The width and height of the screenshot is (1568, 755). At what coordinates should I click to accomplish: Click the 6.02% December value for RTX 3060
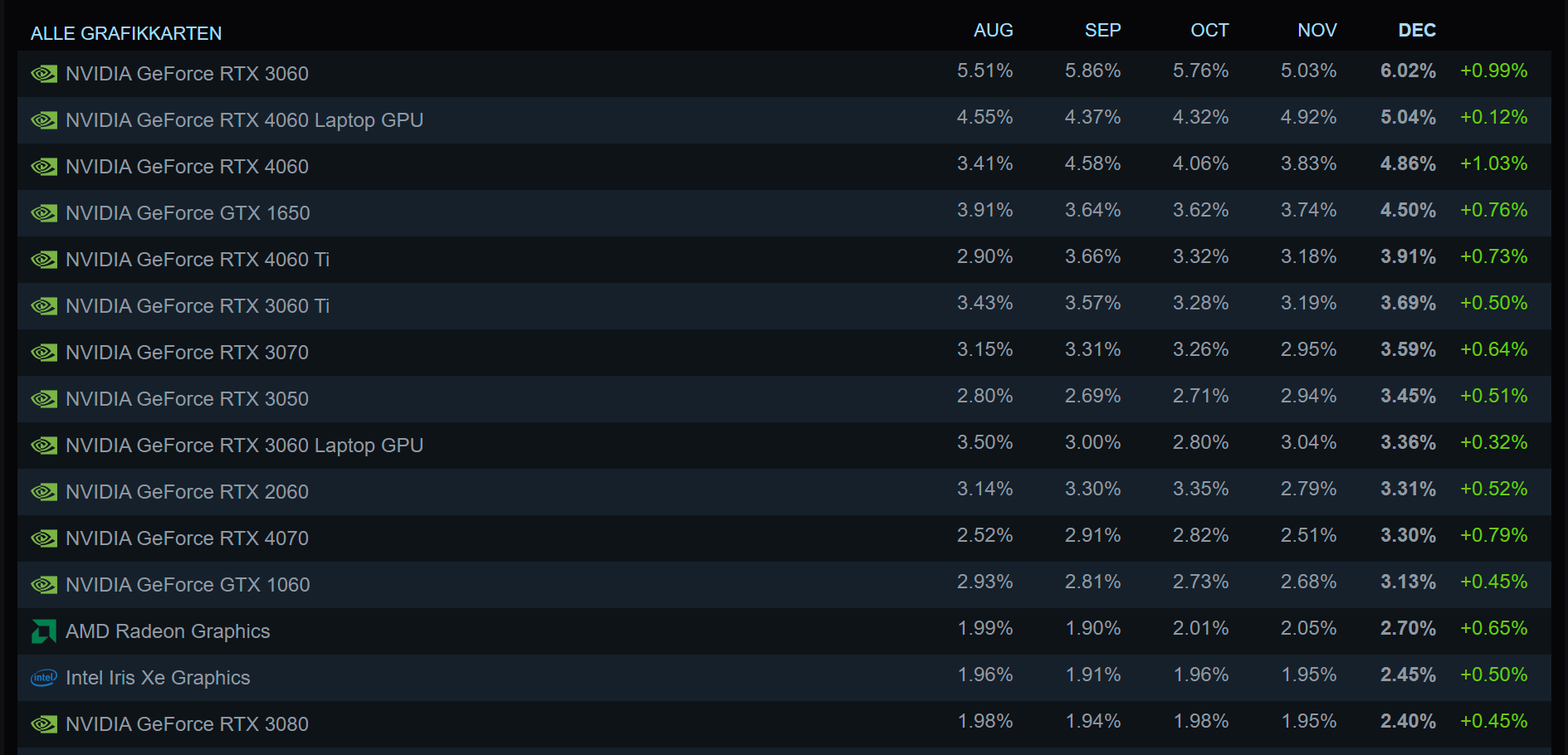coord(1408,71)
